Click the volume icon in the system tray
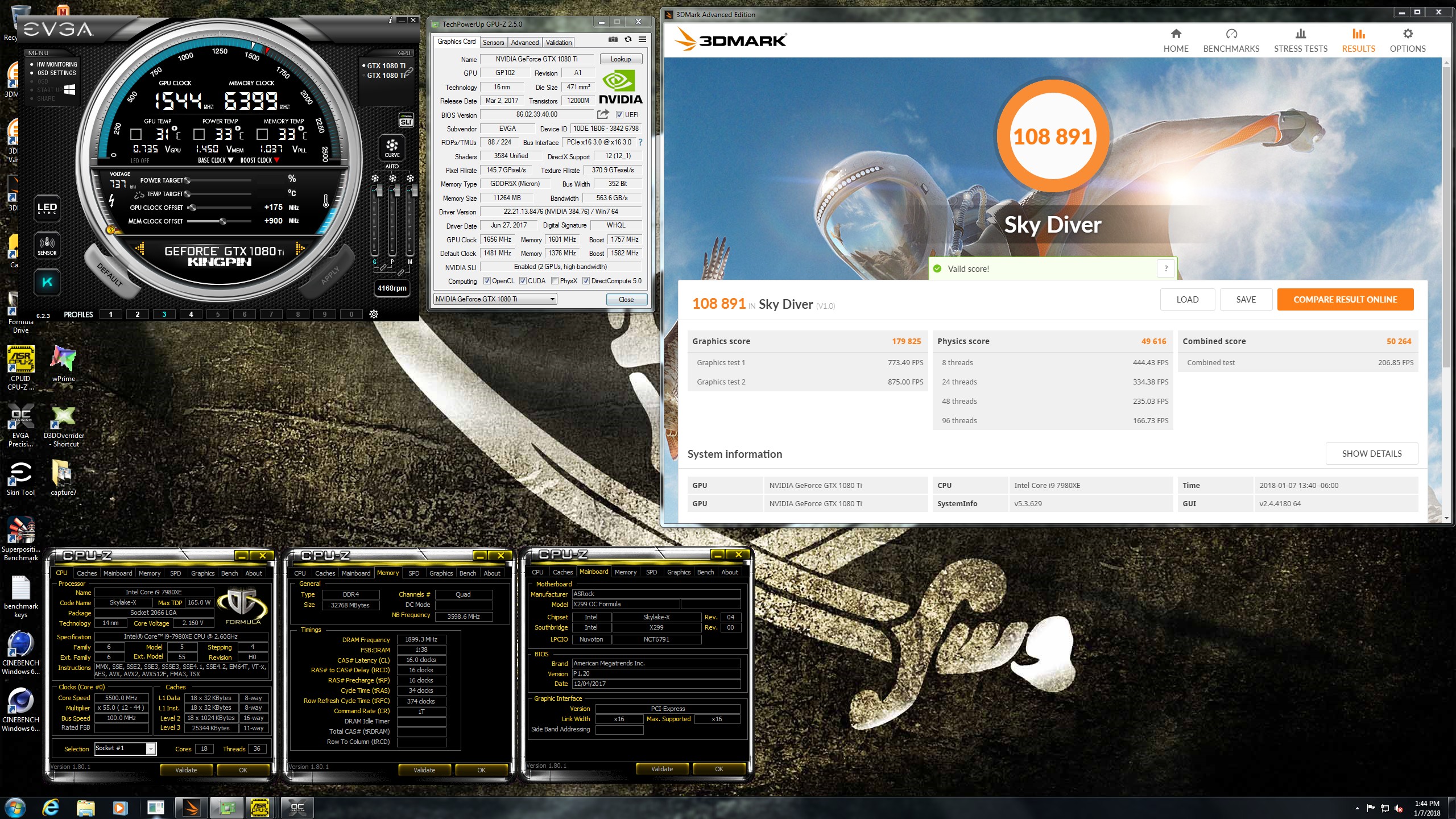The height and width of the screenshot is (819, 1456). [x=1399, y=808]
